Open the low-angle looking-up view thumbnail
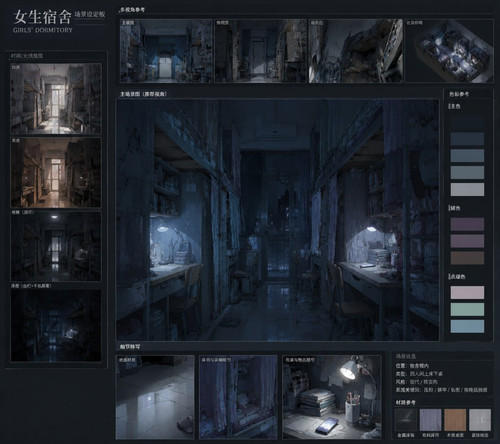 [356, 51]
